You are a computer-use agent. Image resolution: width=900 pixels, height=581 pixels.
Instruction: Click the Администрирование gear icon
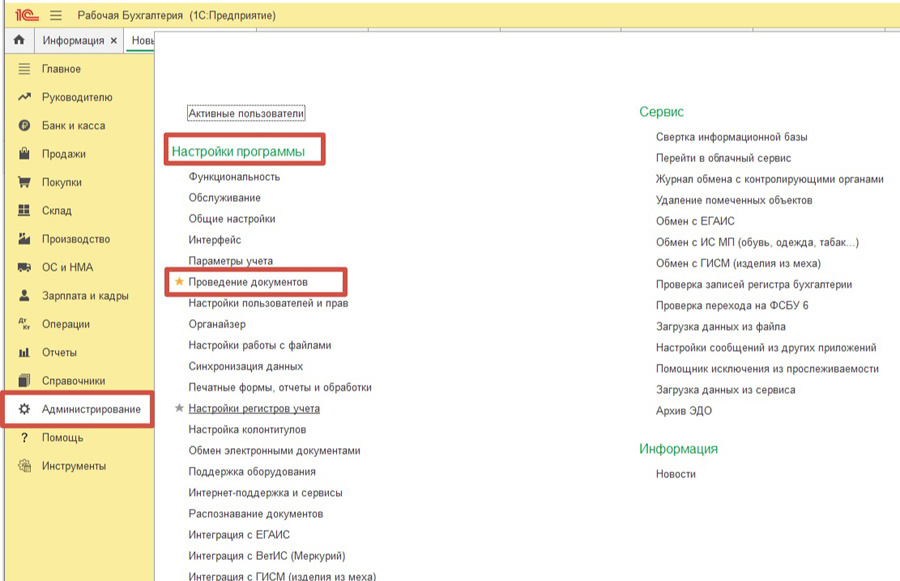click(24, 409)
